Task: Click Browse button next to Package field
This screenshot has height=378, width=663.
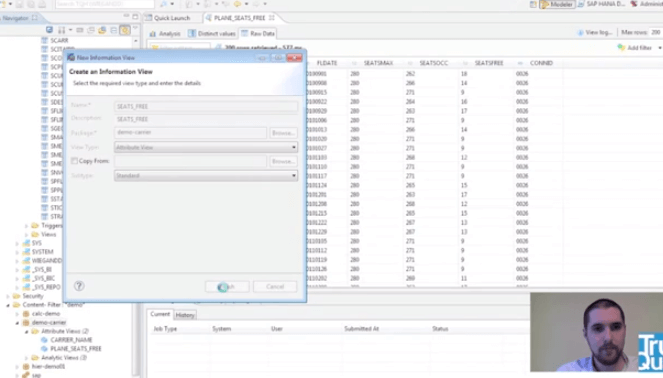Action: pyautogui.click(x=283, y=133)
